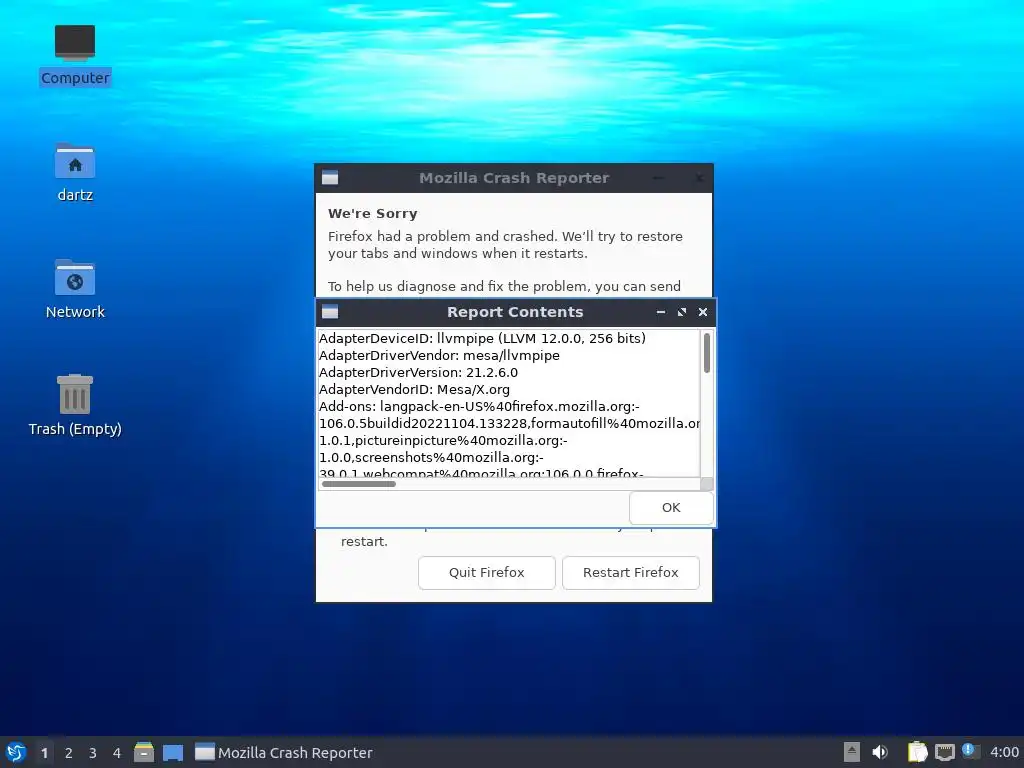Open the removable media eject tray icon
This screenshot has height=768, width=1024.
(852, 752)
